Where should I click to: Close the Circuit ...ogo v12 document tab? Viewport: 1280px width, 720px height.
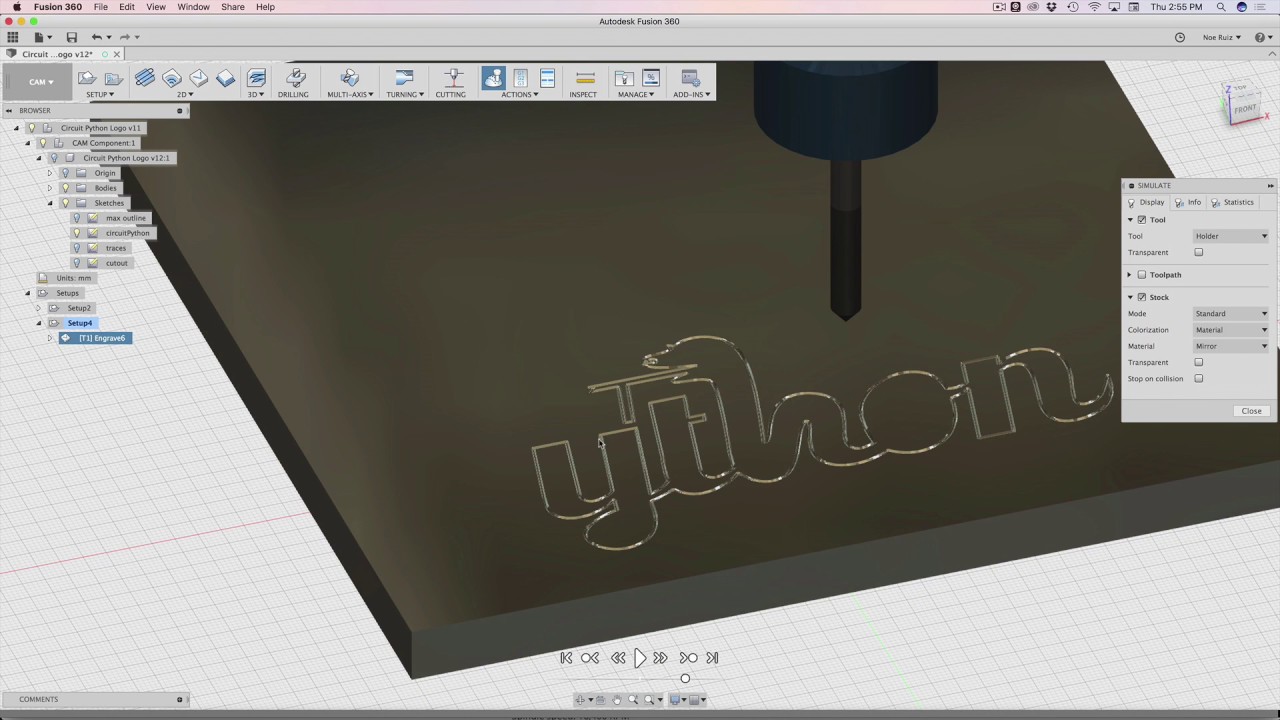coord(117,54)
